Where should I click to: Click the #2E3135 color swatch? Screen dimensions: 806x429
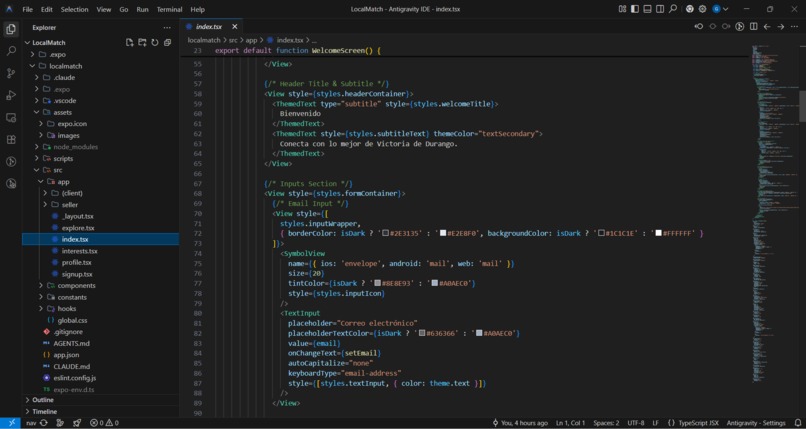[x=386, y=233]
